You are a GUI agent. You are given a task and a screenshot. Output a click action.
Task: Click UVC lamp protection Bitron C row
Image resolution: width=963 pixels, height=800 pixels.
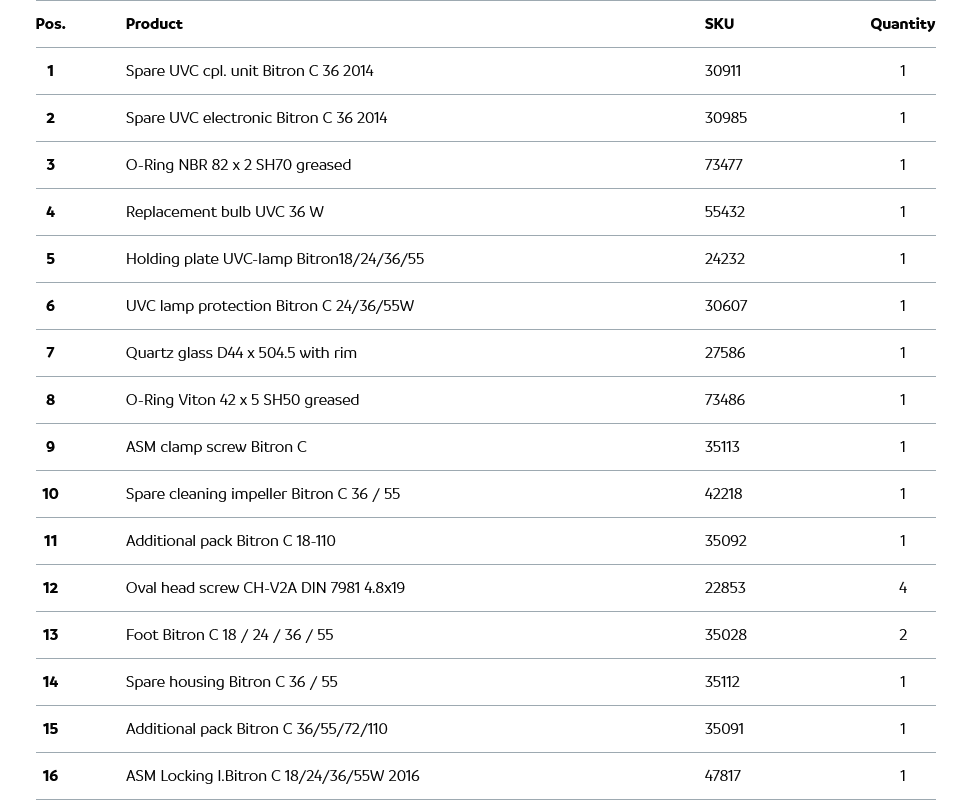(269, 306)
